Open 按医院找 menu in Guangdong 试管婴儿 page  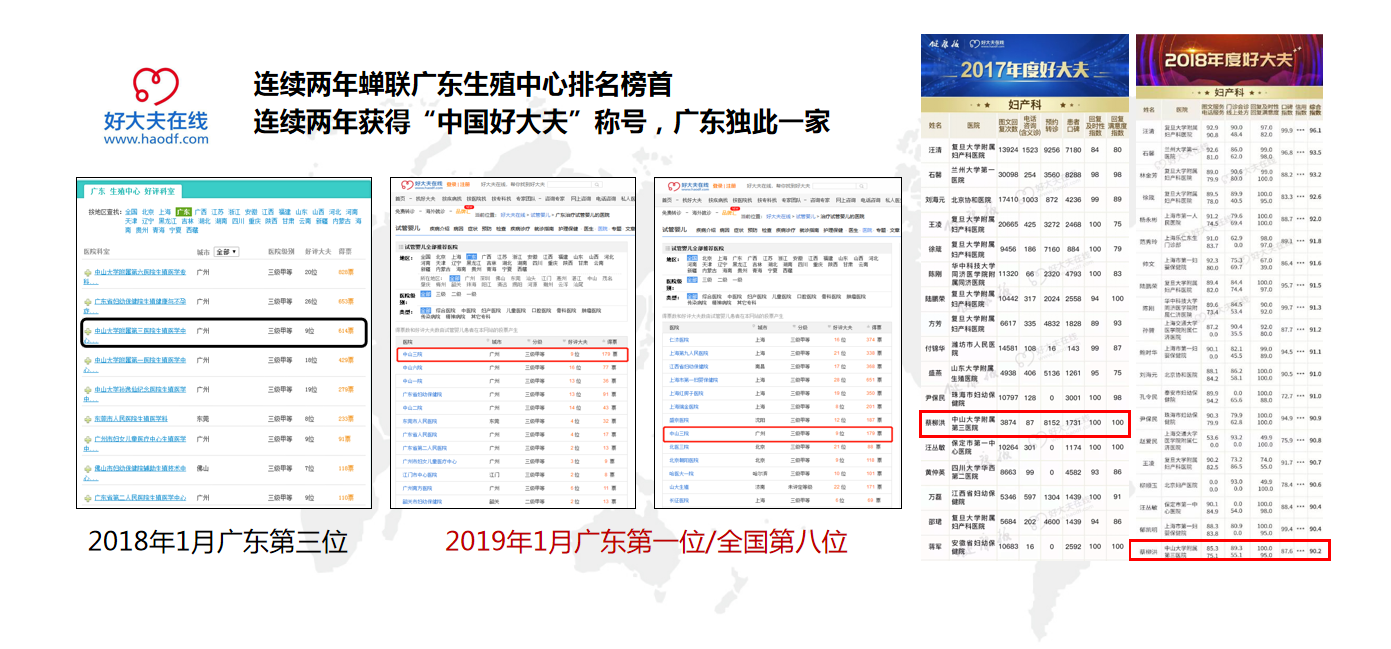(x=476, y=199)
